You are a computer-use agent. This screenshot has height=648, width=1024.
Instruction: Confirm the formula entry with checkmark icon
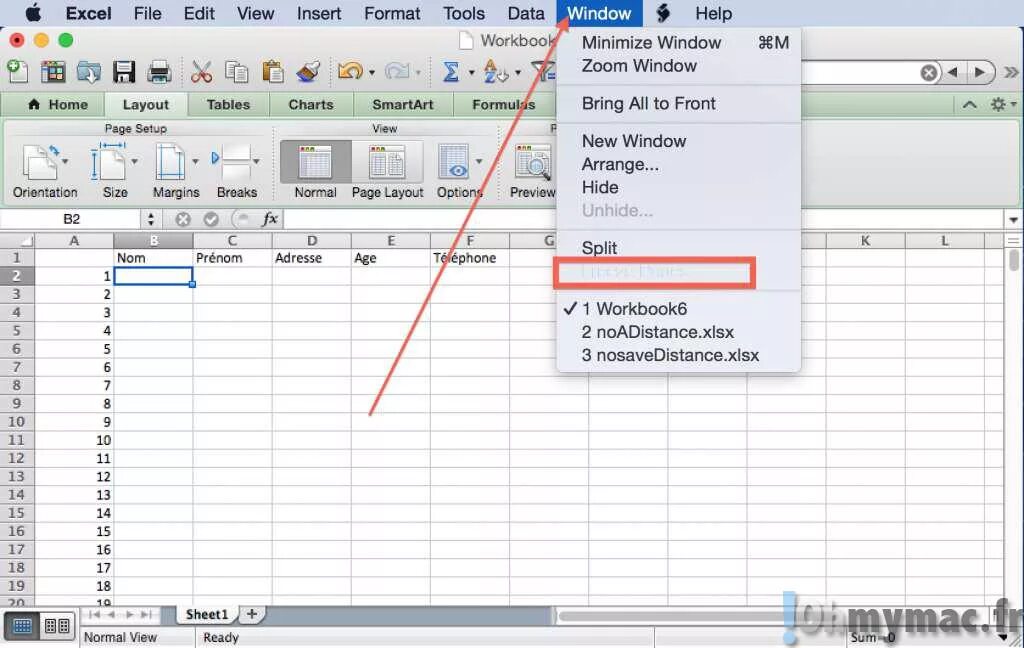211,219
